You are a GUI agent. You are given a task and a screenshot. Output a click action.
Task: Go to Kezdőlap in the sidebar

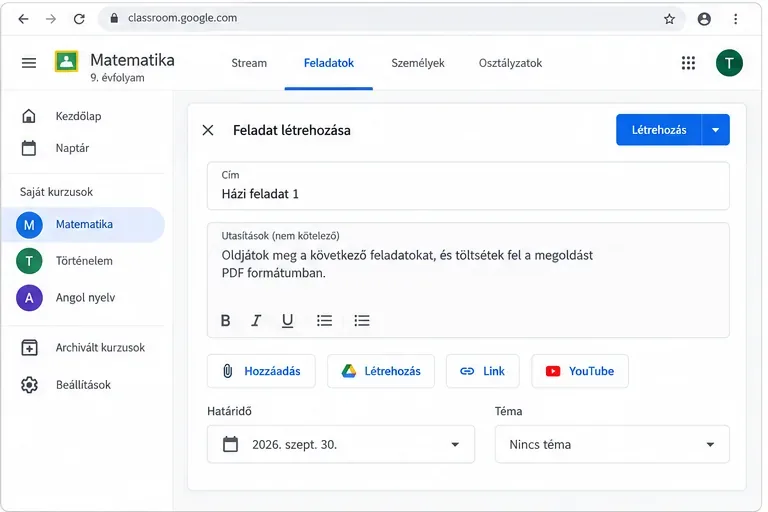tap(78, 117)
